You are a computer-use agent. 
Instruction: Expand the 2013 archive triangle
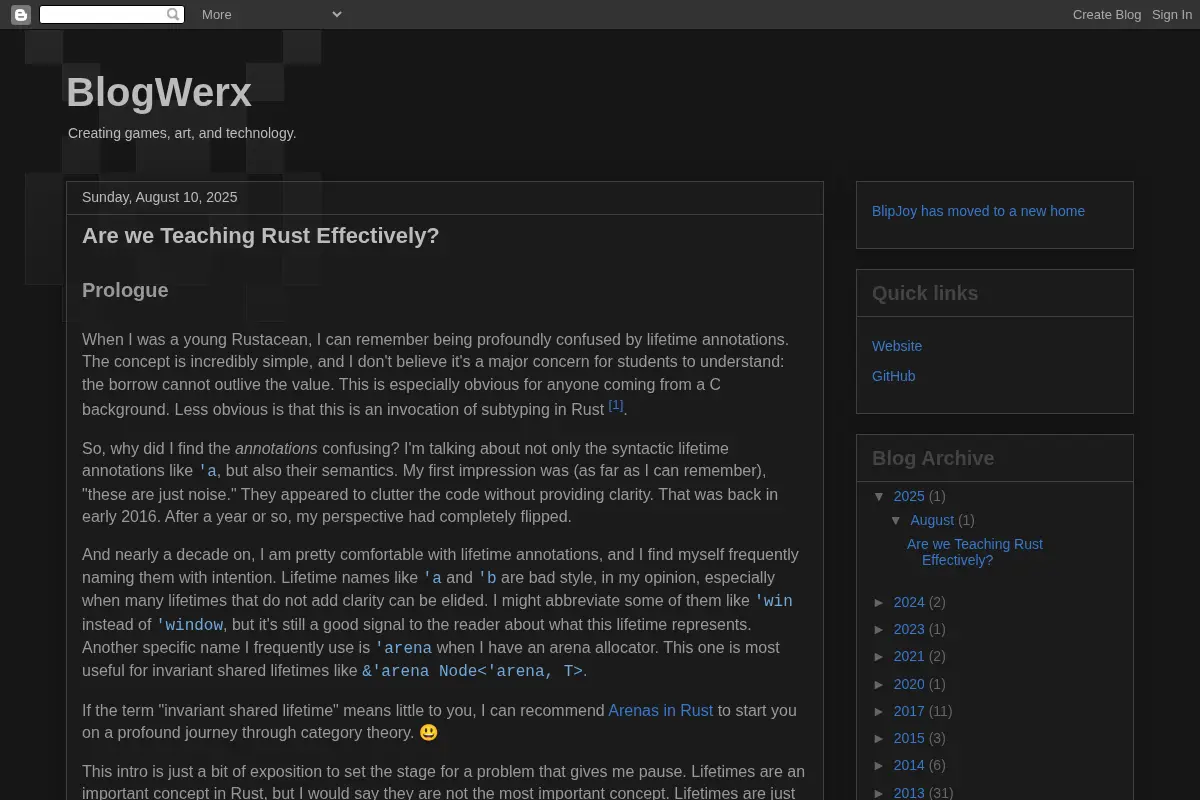coord(880,793)
